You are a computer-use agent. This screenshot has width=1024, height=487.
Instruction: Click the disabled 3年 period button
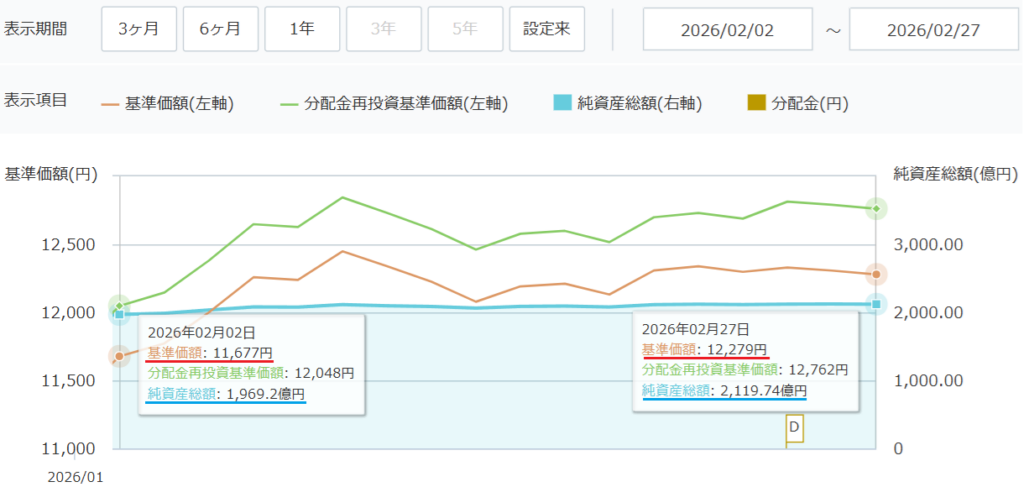coord(383,29)
